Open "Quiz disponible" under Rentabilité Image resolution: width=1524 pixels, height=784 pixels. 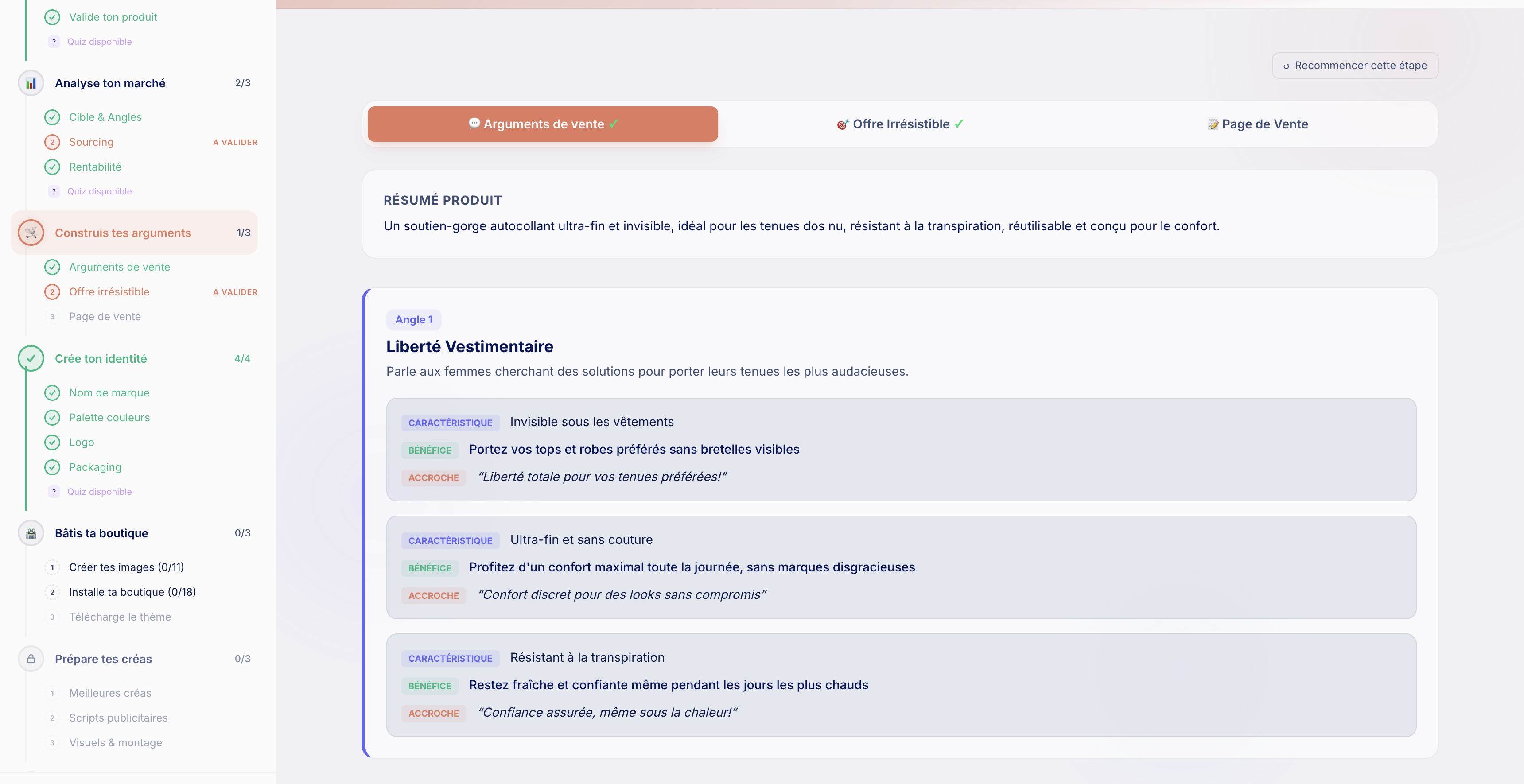pos(99,191)
